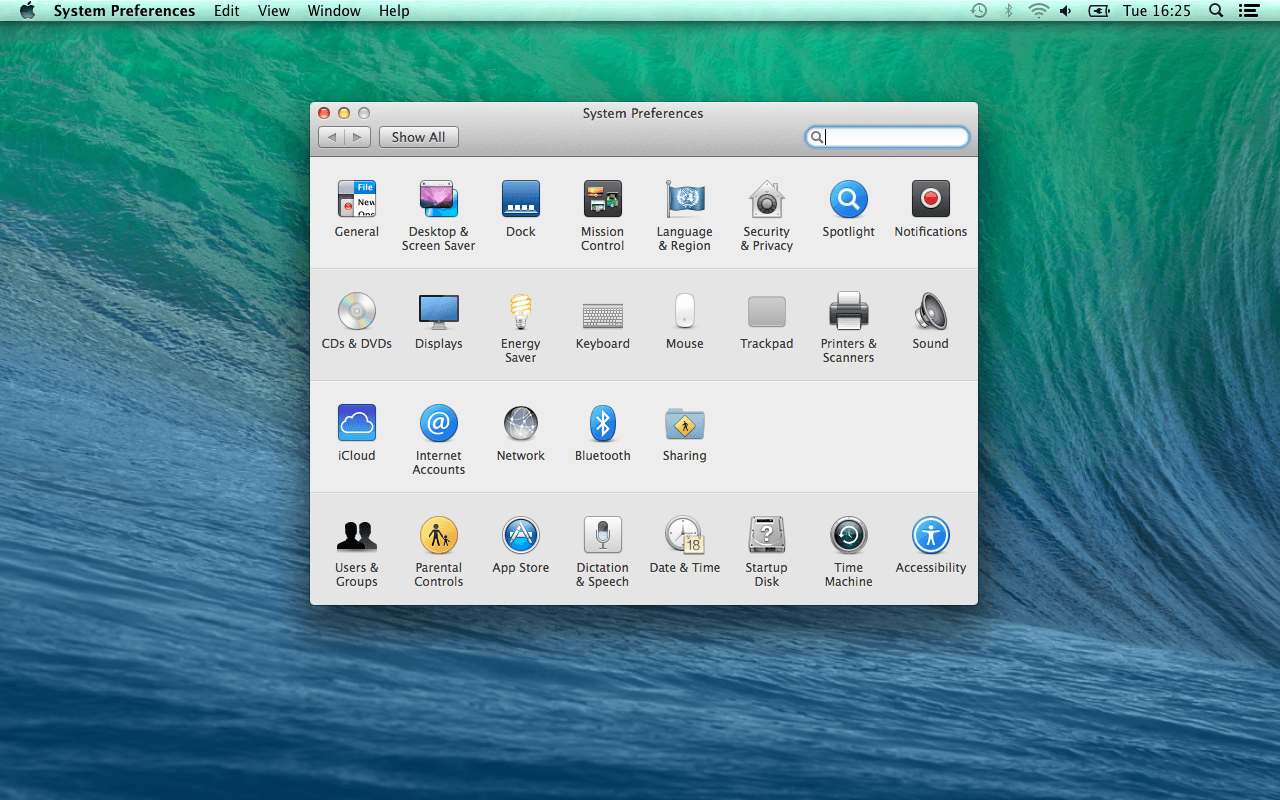Click the volume menu bar icon
The image size is (1280, 800).
[x=1066, y=11]
